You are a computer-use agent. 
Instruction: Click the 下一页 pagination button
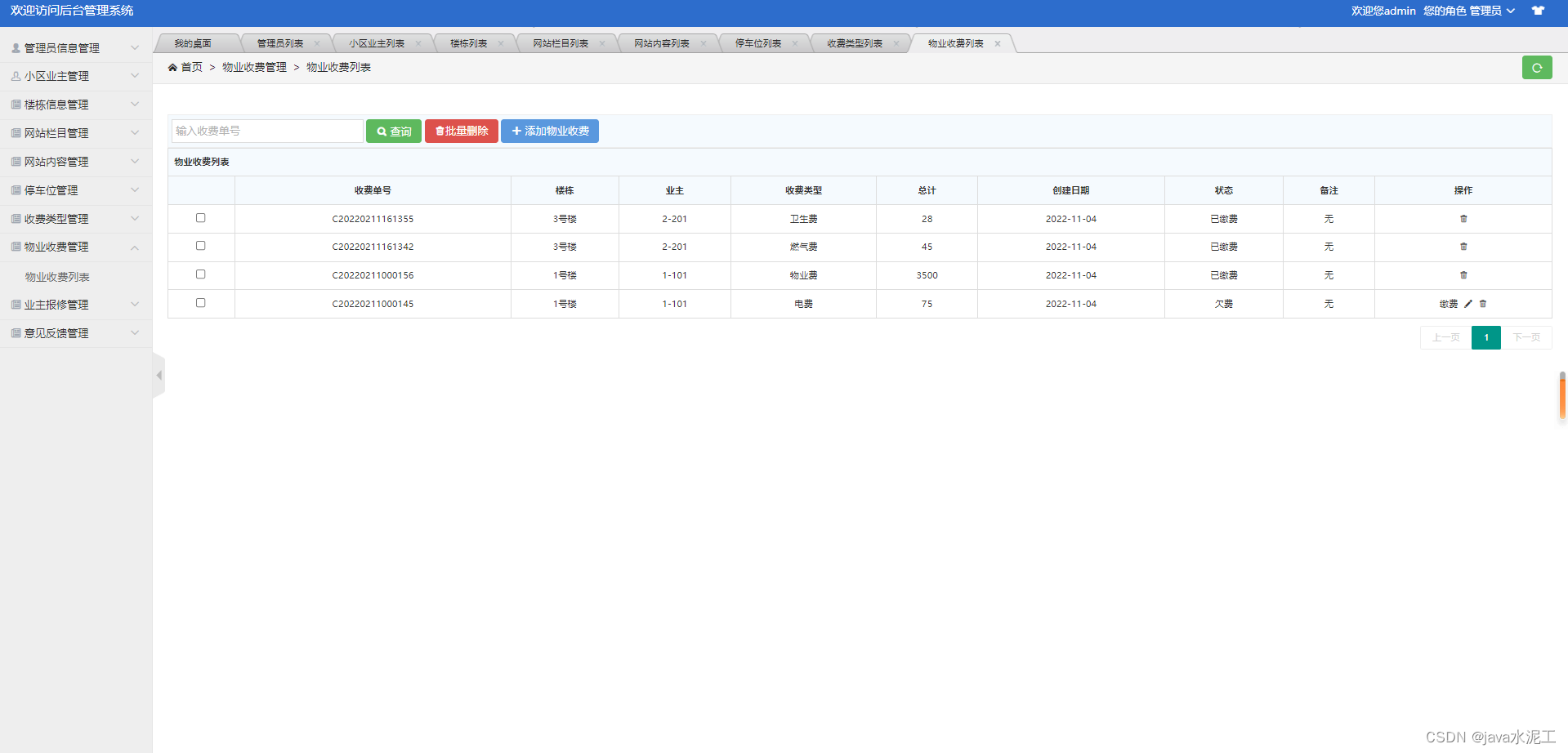click(x=1526, y=337)
